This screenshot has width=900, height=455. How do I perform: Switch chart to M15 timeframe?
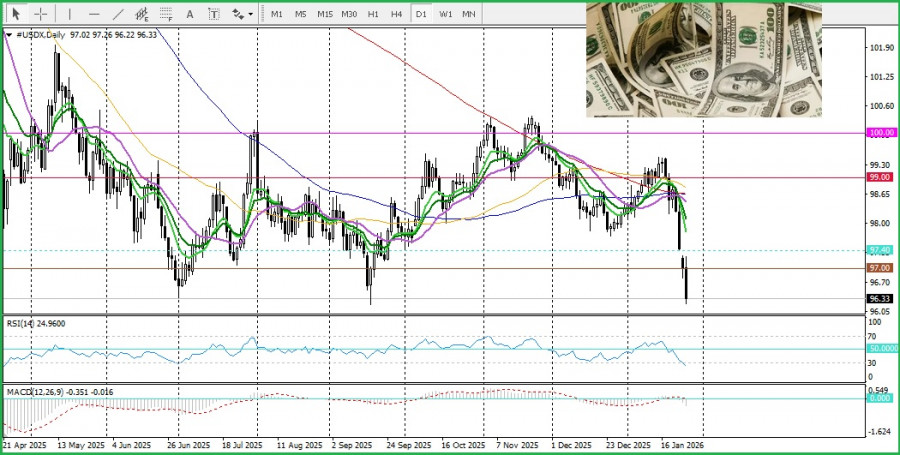pos(325,14)
